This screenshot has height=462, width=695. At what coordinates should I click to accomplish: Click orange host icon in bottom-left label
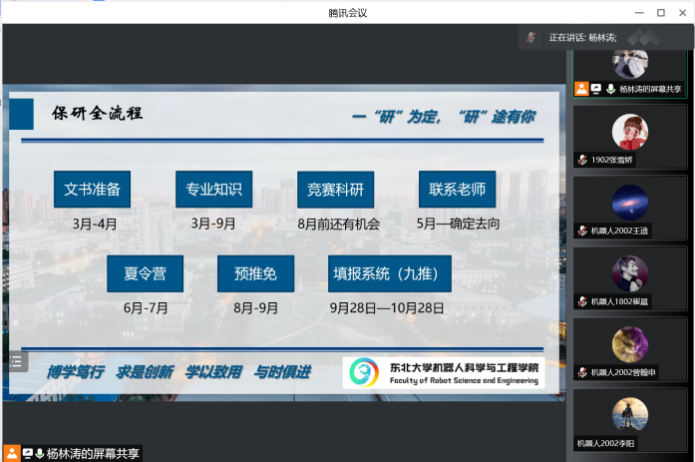pyautogui.click(x=11, y=453)
